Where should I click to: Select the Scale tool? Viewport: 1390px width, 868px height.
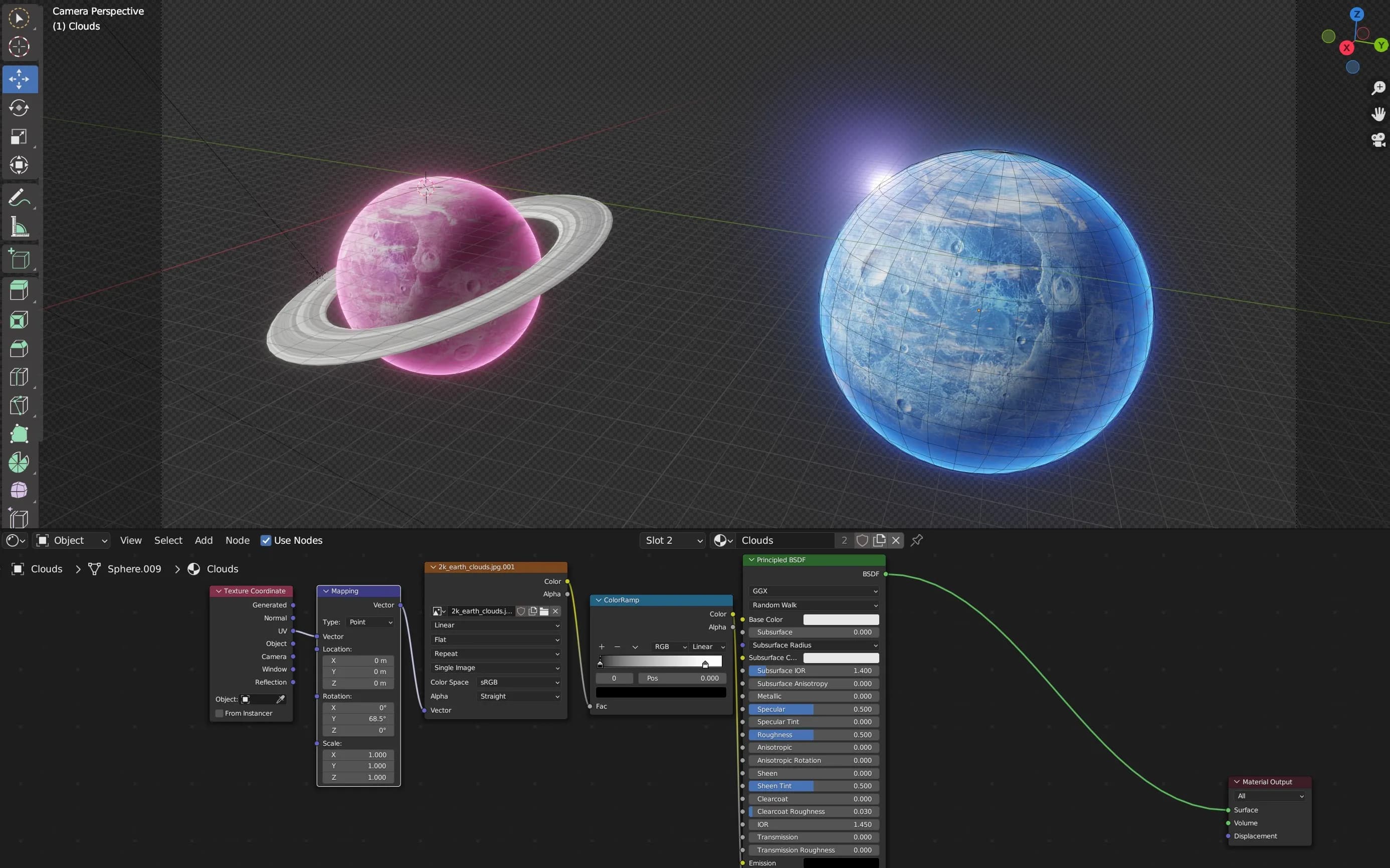(19, 137)
